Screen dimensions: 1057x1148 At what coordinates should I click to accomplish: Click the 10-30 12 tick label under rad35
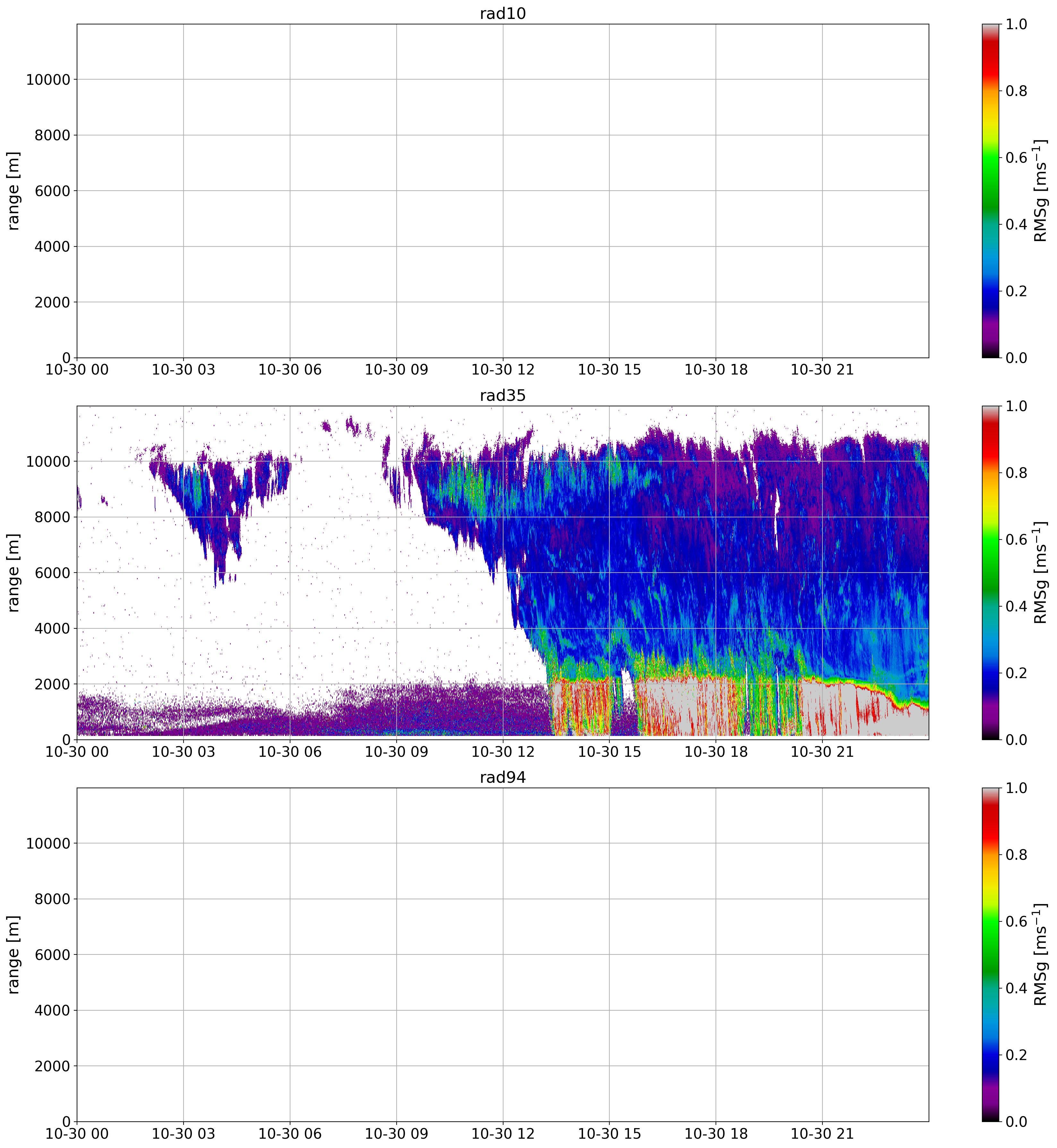[x=503, y=752]
